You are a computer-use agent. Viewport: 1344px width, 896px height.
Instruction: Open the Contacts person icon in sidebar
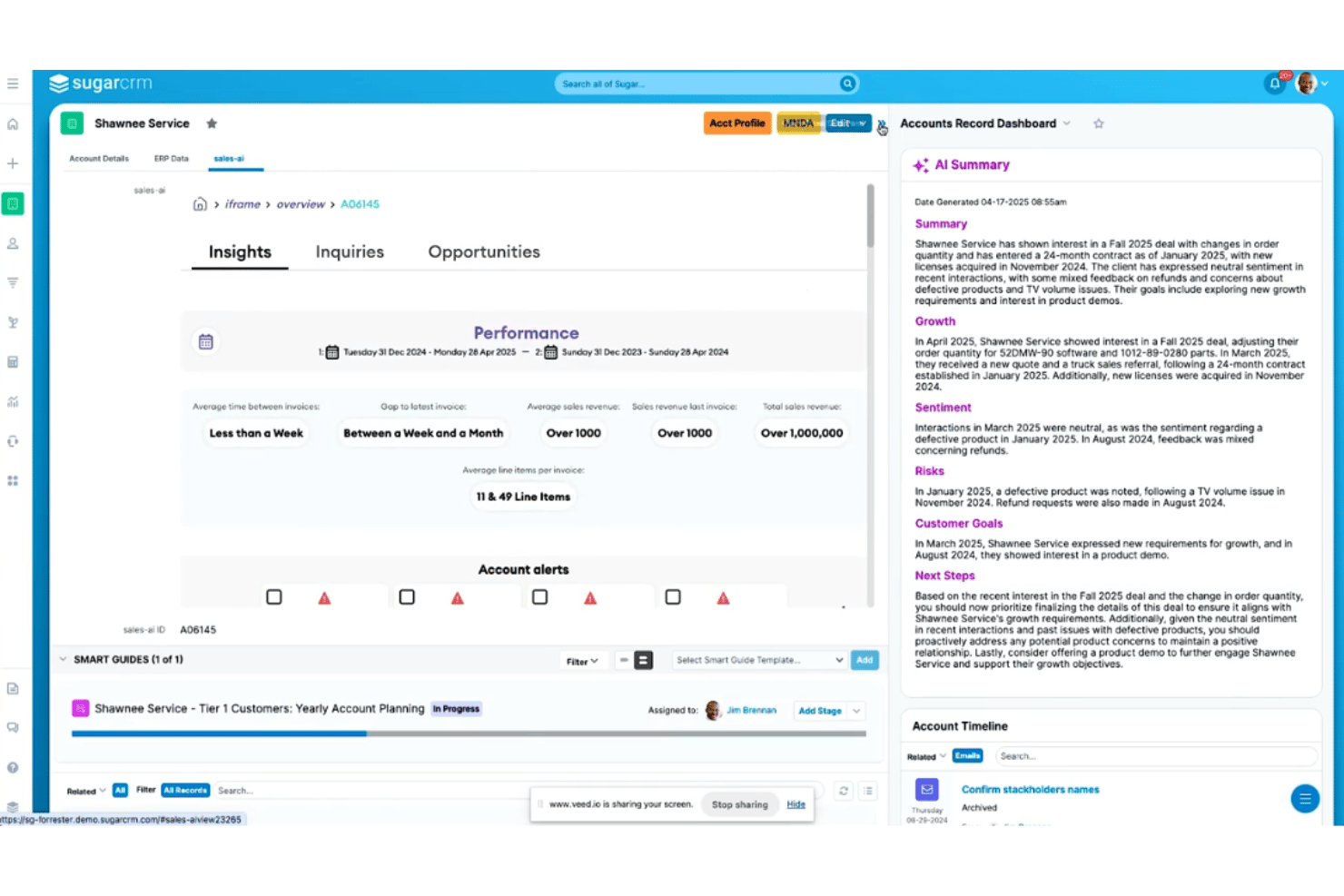[13, 243]
